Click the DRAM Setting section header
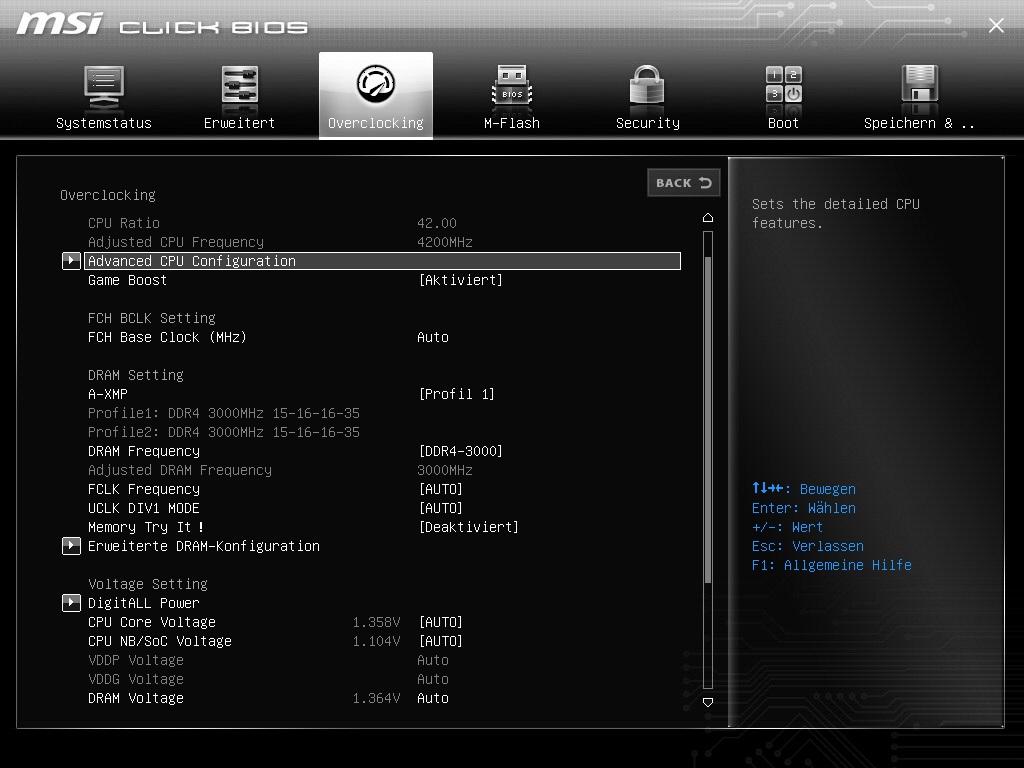Viewport: 1024px width, 768px height. (x=136, y=375)
